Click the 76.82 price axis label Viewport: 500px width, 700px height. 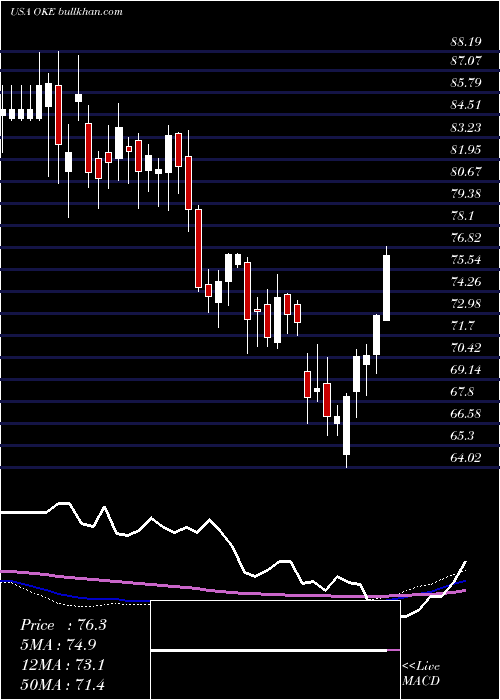(466, 238)
